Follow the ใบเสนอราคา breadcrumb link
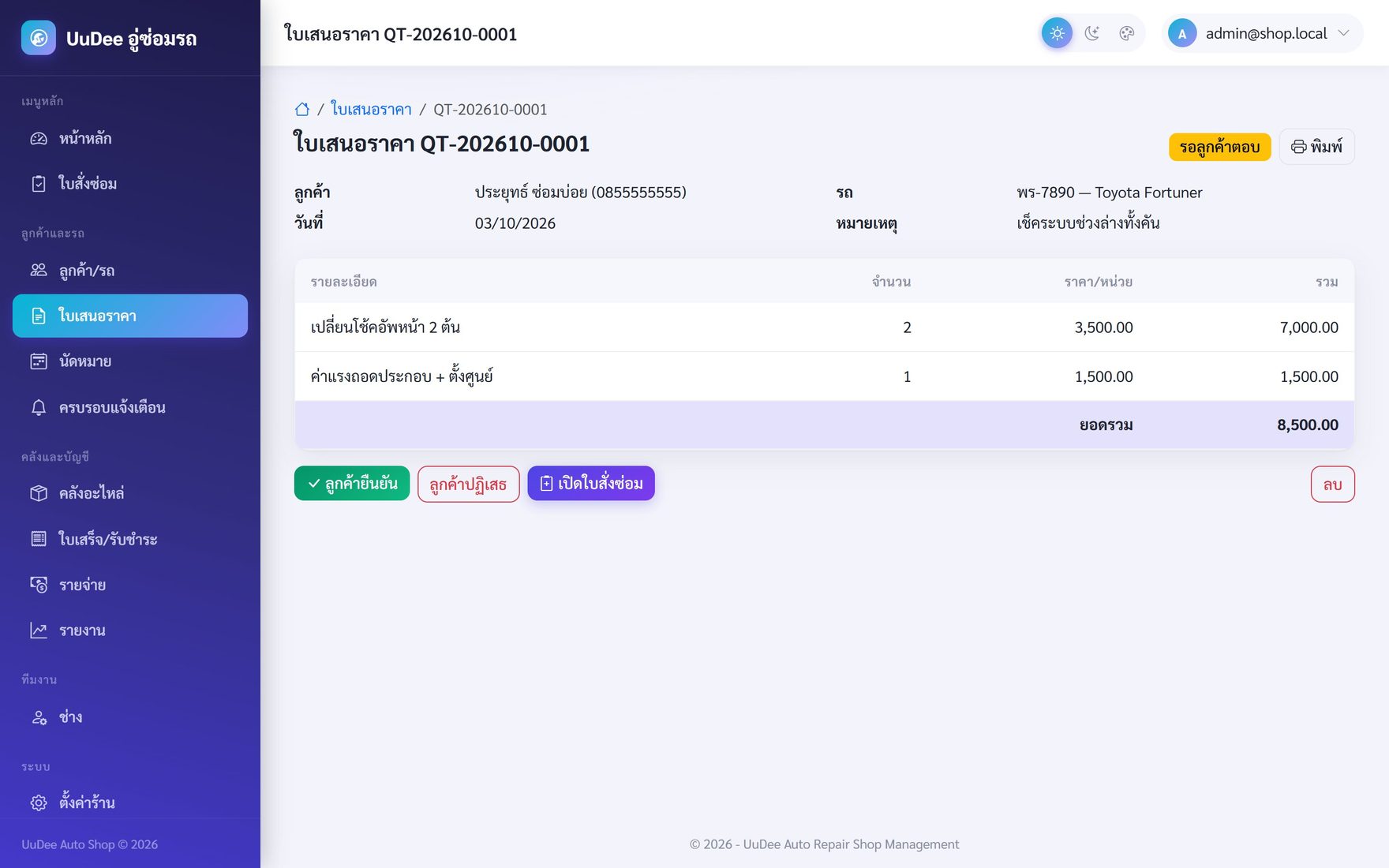Image resolution: width=1389 pixels, height=868 pixels. coord(371,109)
